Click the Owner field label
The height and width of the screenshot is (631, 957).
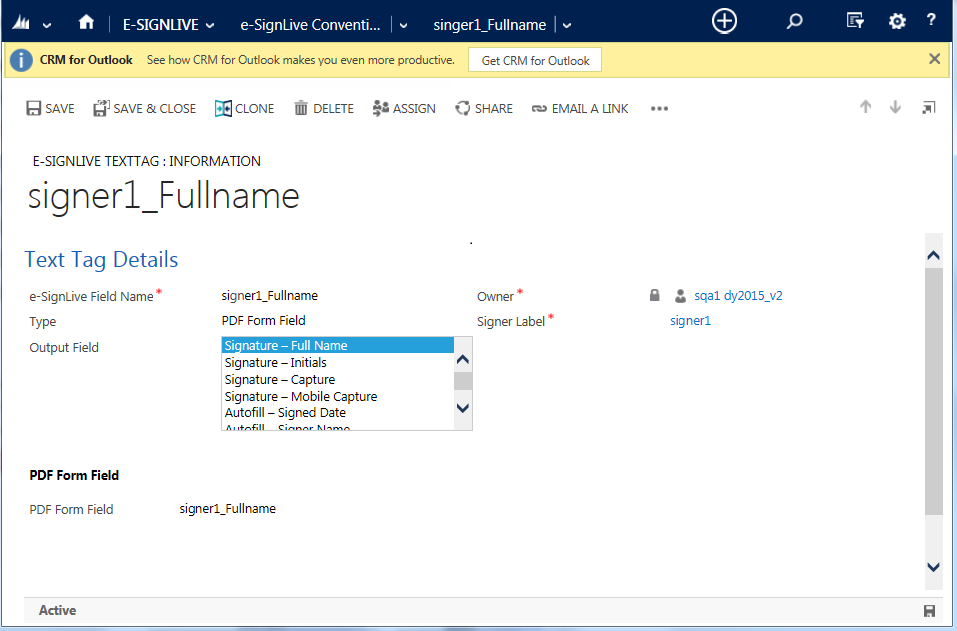click(496, 296)
